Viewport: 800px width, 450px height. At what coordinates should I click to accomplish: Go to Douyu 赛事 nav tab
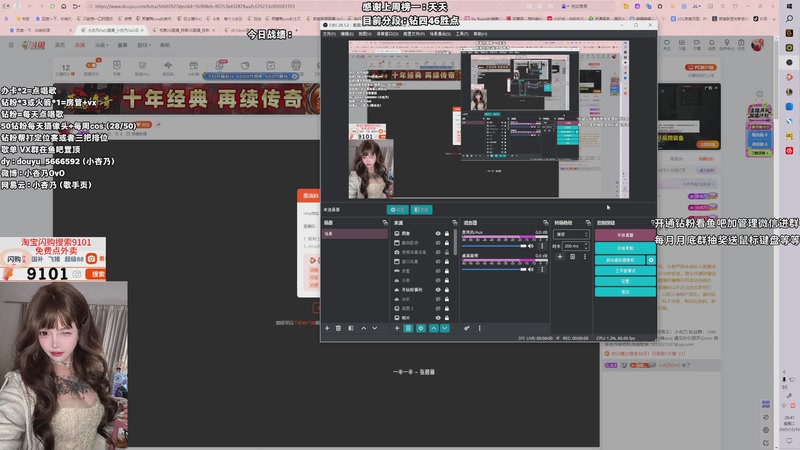point(122,45)
